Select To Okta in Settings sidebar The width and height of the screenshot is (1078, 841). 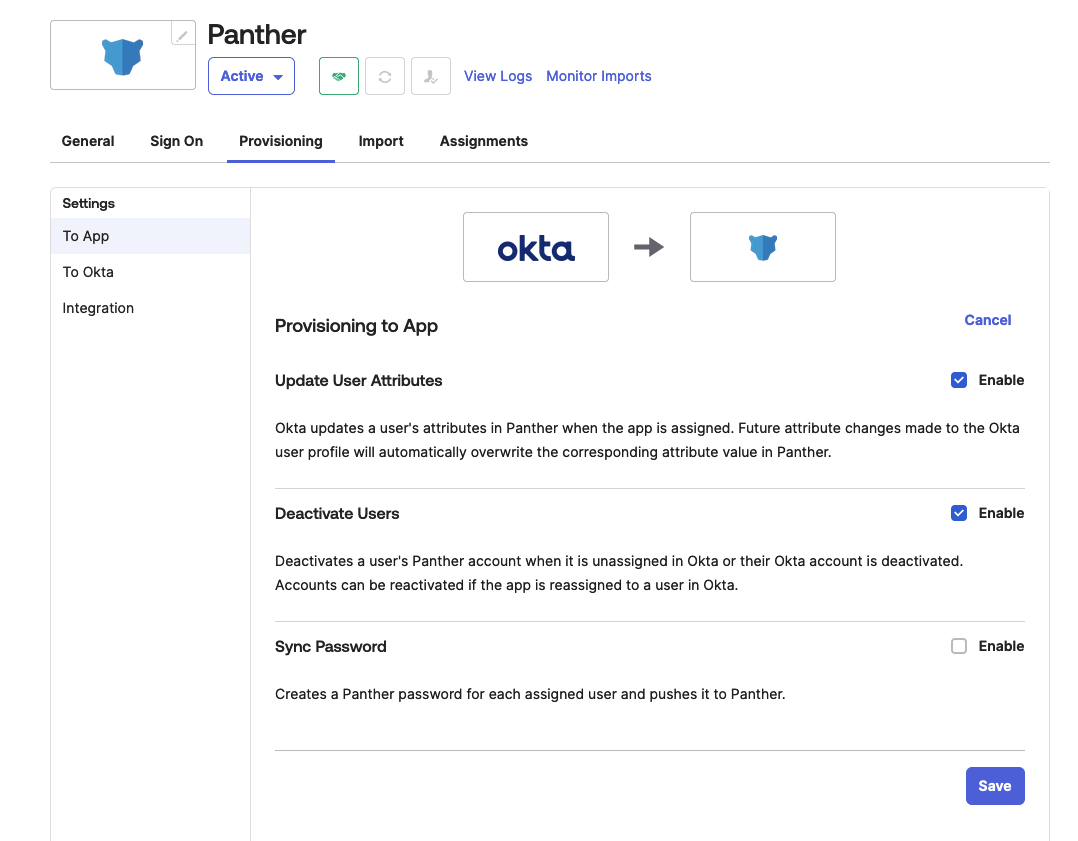(87, 271)
